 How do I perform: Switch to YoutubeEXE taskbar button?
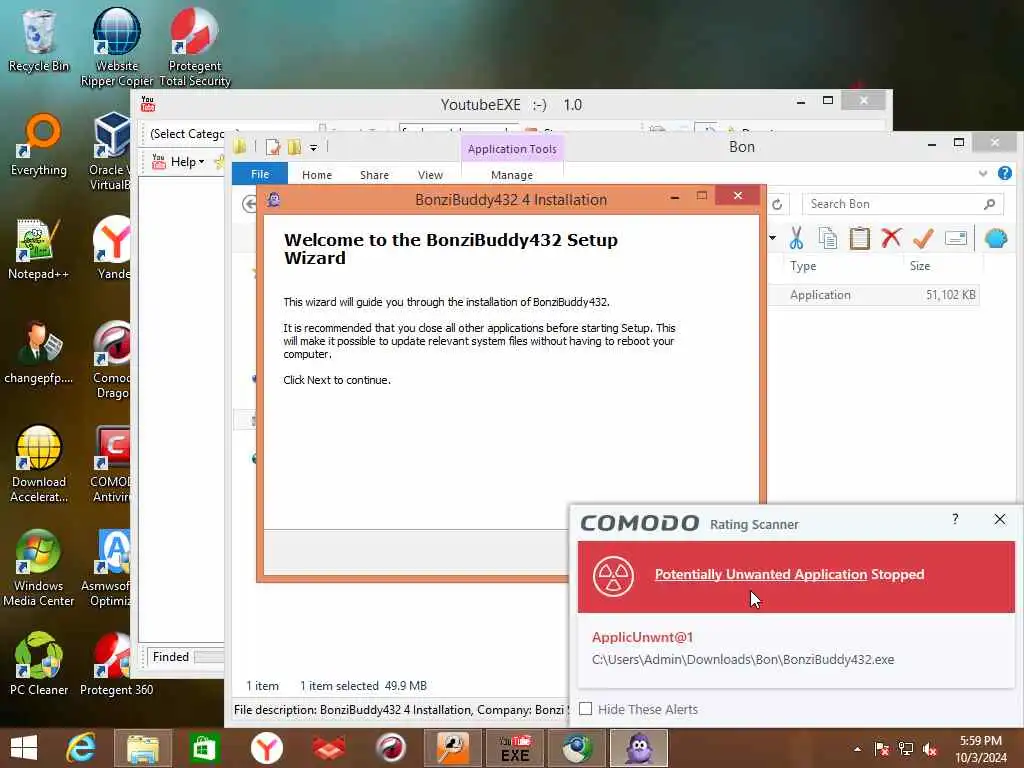515,748
